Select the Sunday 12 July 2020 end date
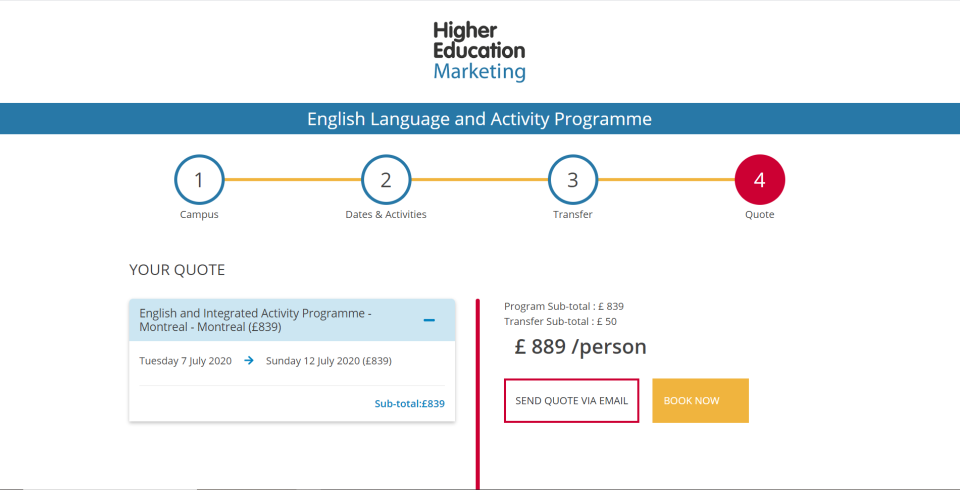Viewport: 960px width, 490px height. point(328,361)
